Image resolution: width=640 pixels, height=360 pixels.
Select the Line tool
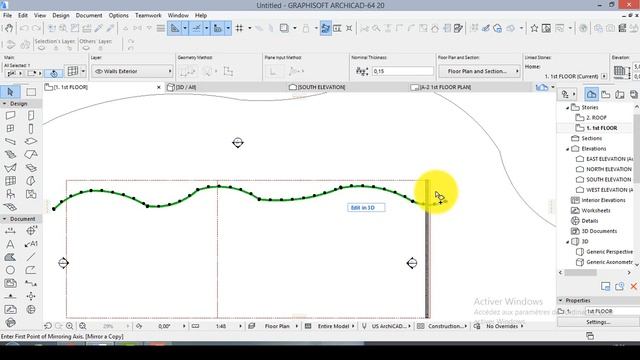(x=31, y=257)
